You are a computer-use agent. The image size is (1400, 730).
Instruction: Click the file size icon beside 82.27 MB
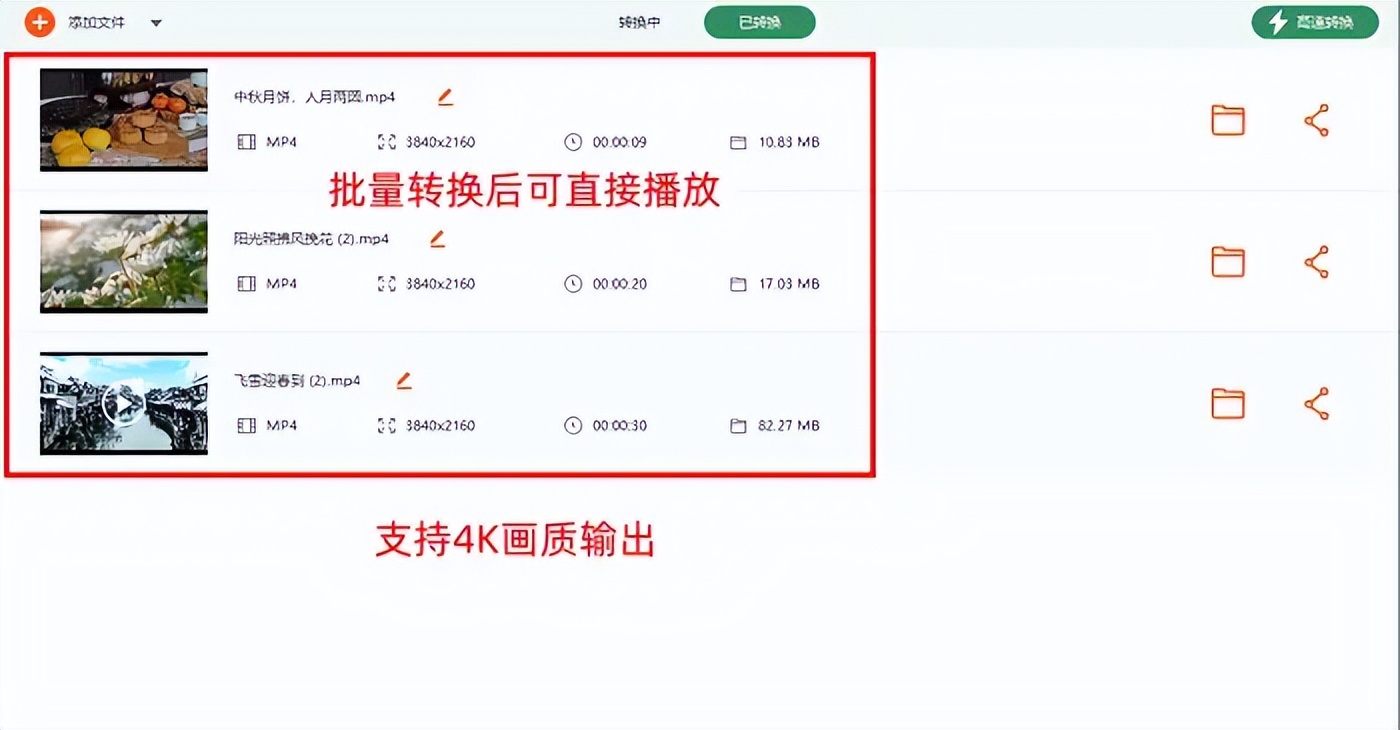click(x=737, y=425)
